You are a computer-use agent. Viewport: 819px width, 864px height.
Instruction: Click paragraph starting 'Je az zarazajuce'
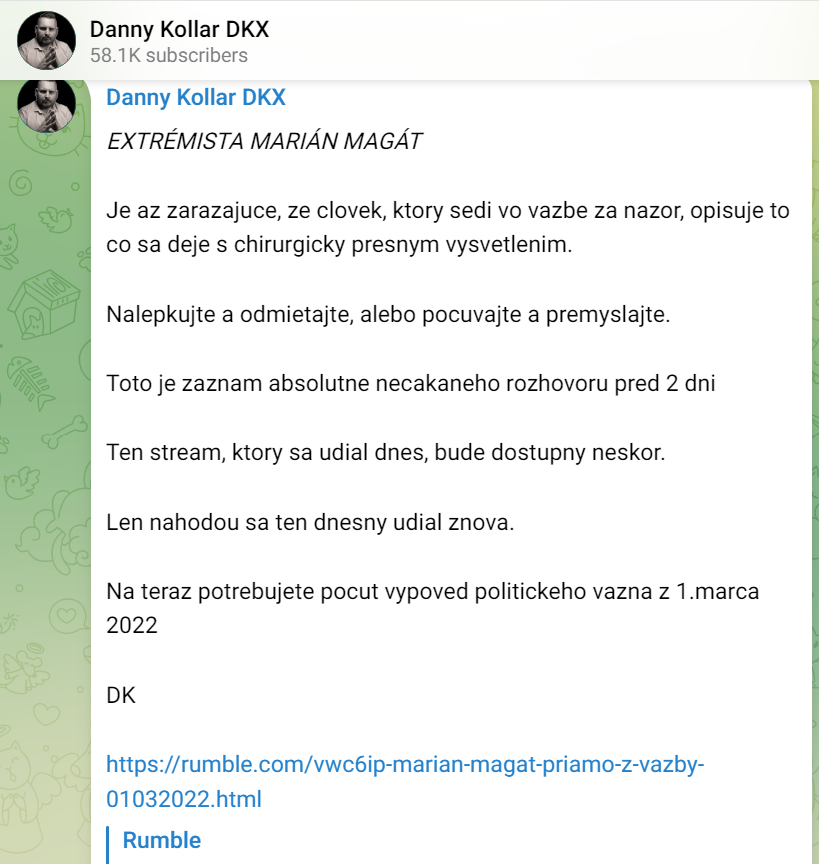click(x=448, y=228)
